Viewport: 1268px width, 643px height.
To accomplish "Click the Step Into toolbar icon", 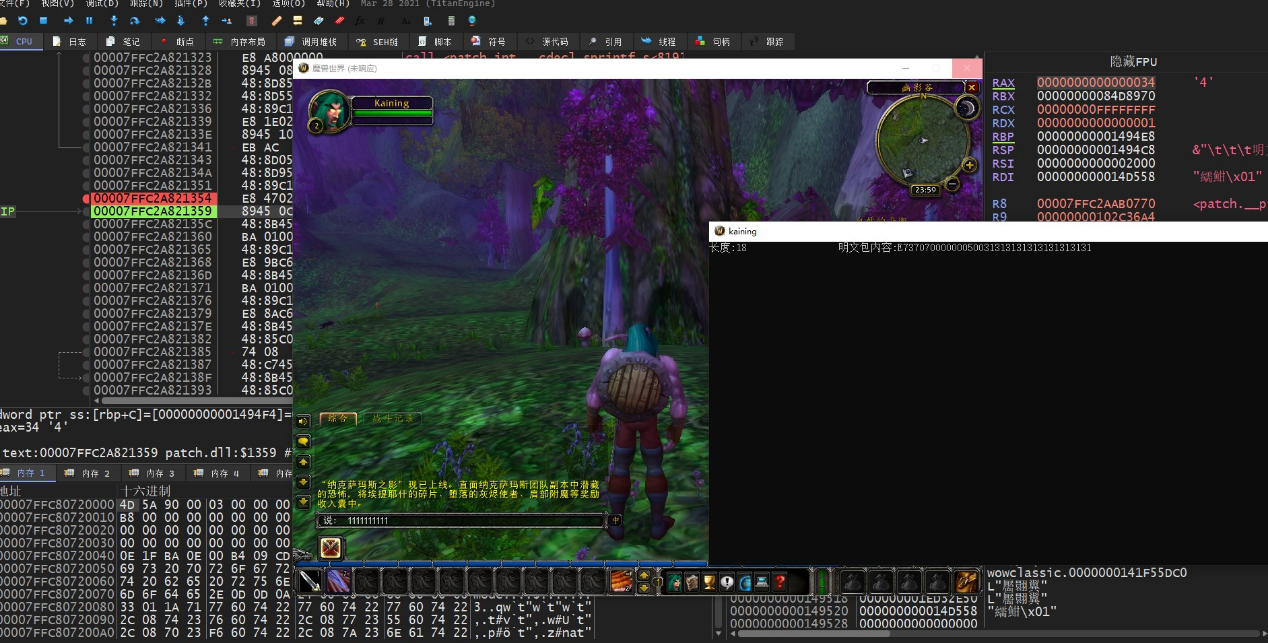I will 114,20.
